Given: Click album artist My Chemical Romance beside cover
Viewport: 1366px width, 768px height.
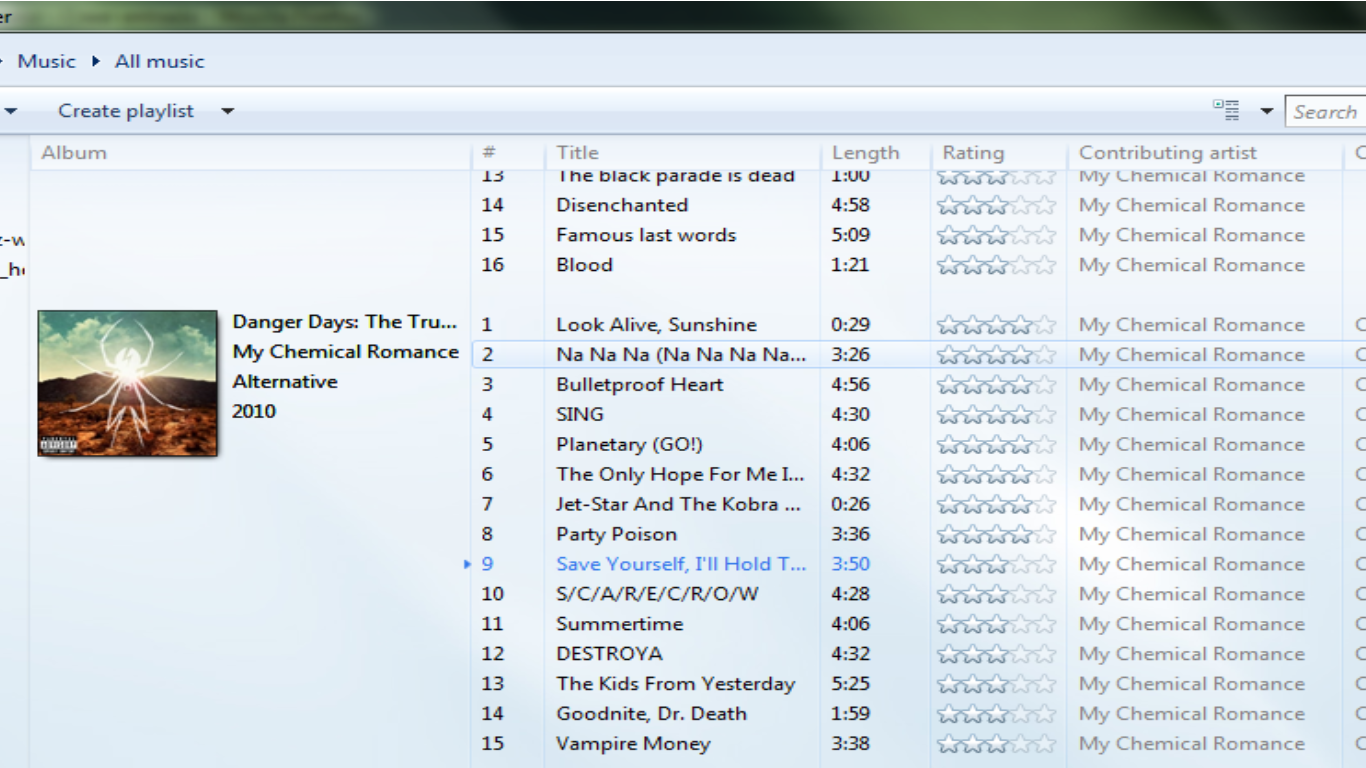Looking at the screenshot, I should point(345,352).
